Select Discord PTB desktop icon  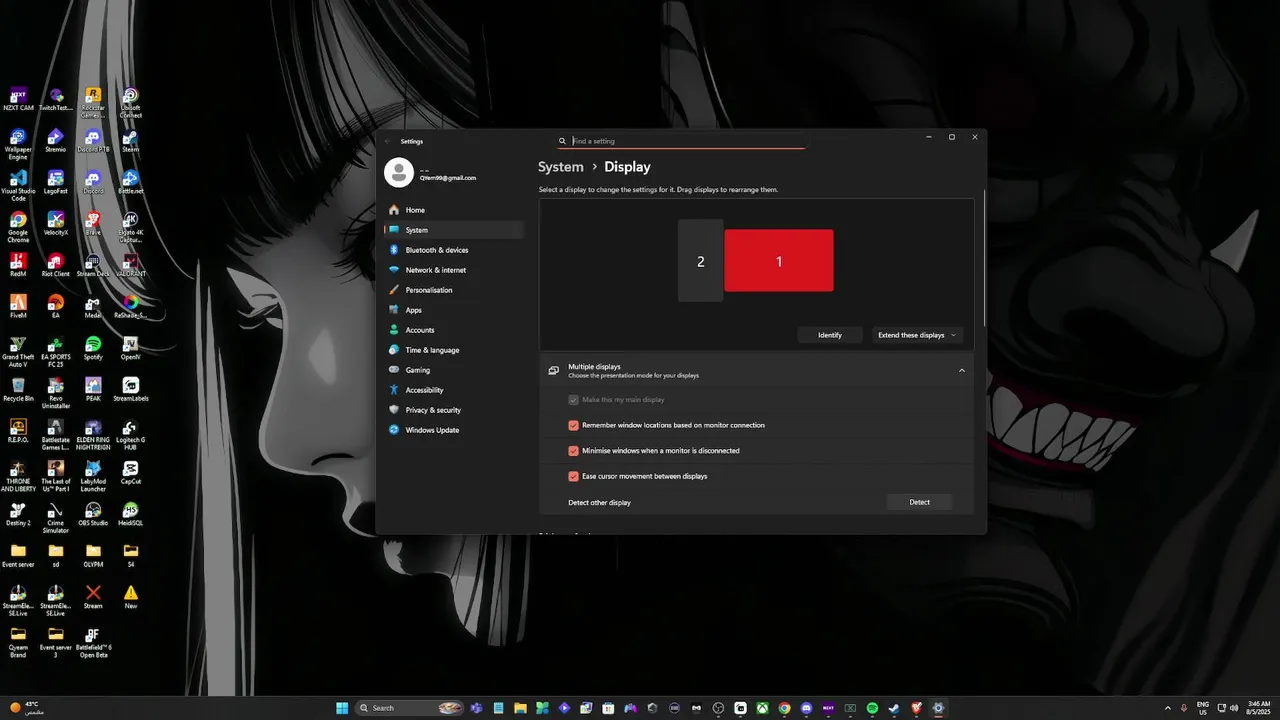coord(93,141)
